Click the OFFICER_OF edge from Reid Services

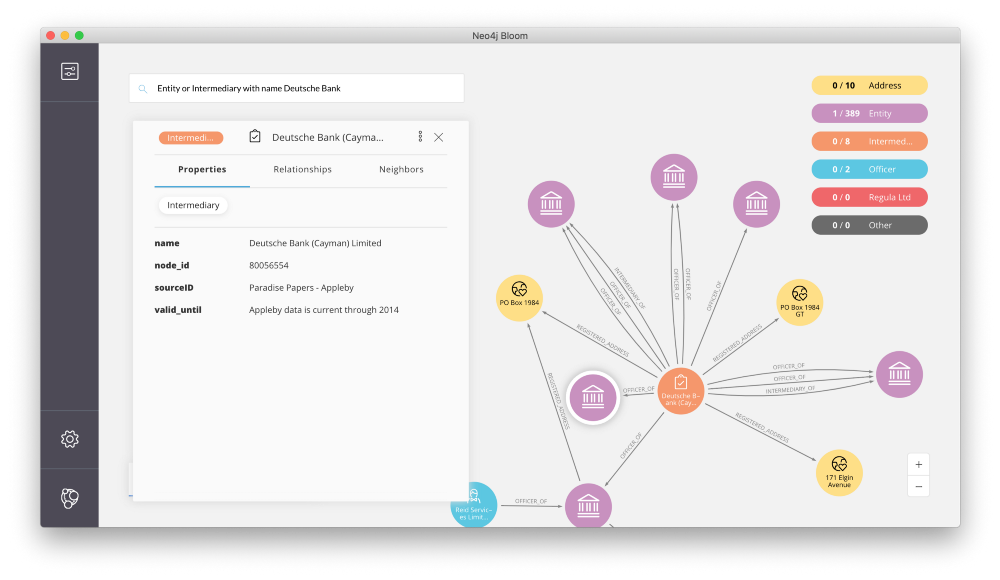(x=531, y=502)
